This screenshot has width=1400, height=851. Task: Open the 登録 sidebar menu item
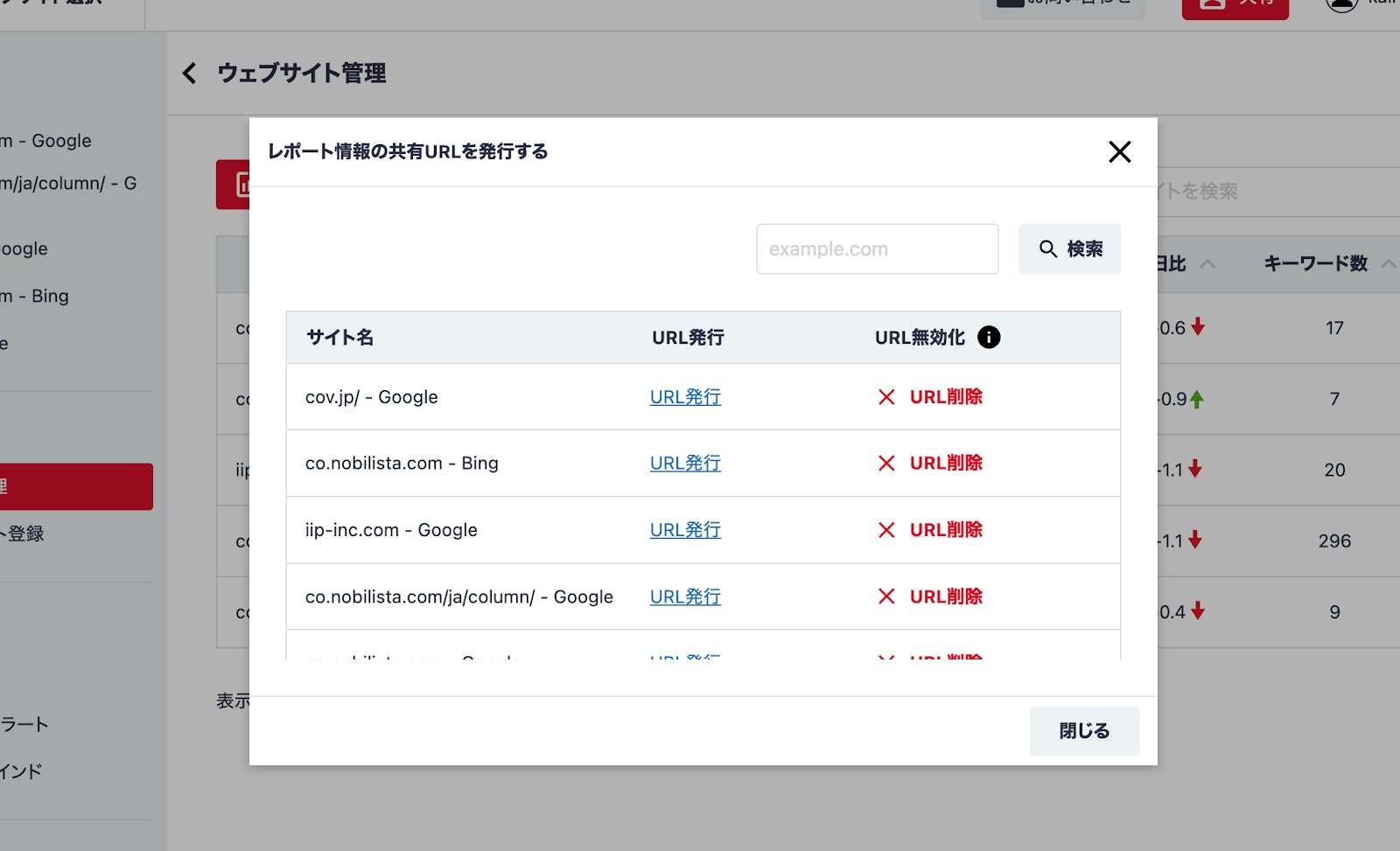24,534
